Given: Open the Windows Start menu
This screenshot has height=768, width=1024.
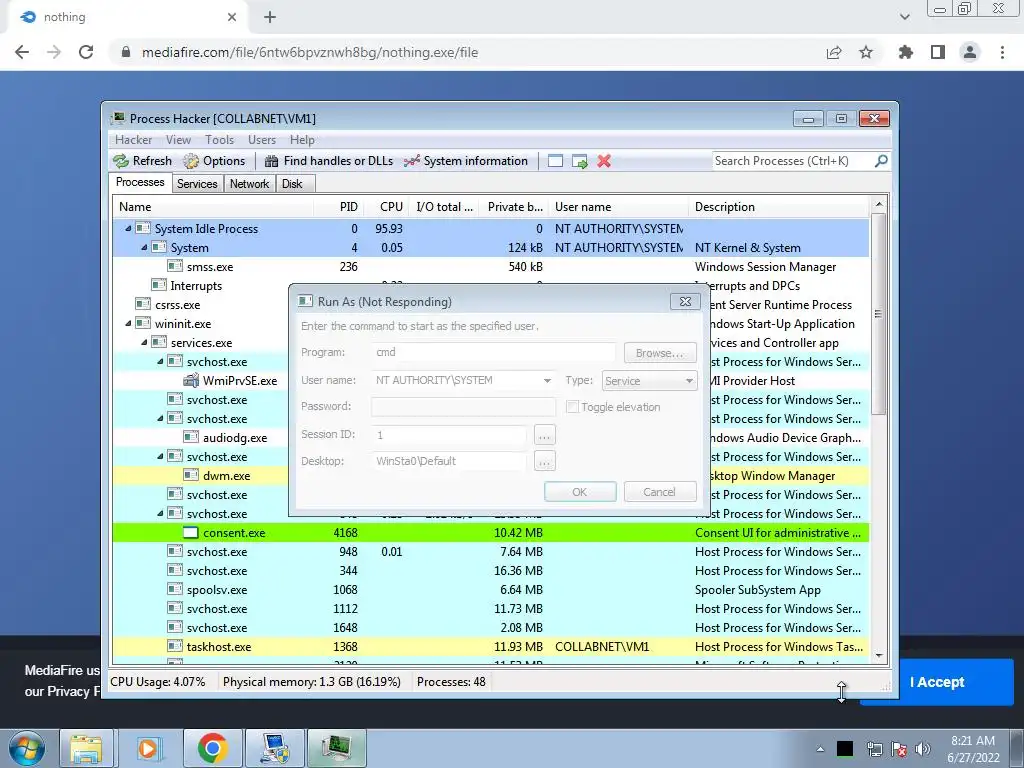Looking at the screenshot, I should [x=26, y=748].
